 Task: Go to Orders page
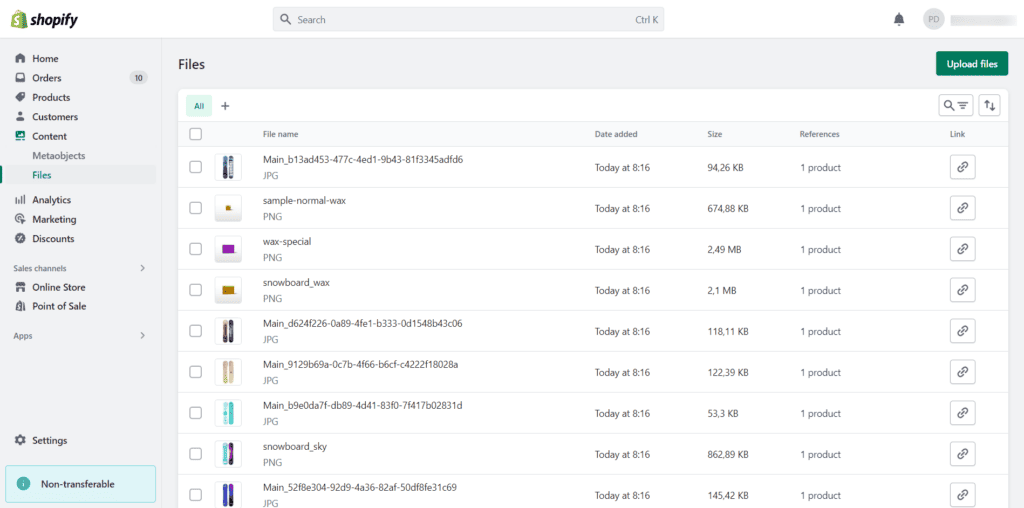click(x=46, y=78)
